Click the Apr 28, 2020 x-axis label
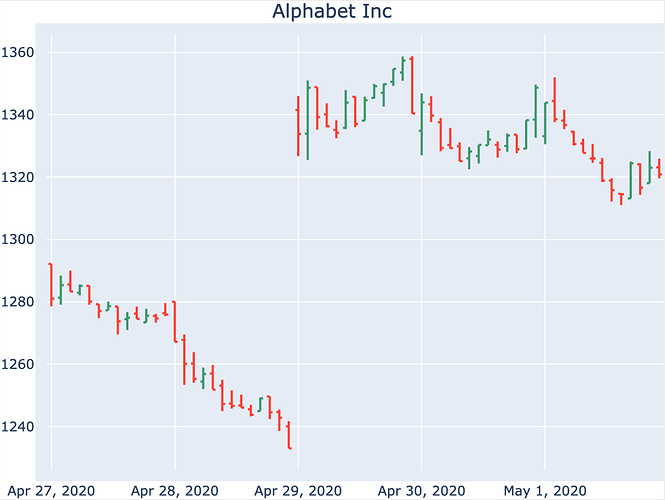The width and height of the screenshot is (665, 500). (174, 490)
